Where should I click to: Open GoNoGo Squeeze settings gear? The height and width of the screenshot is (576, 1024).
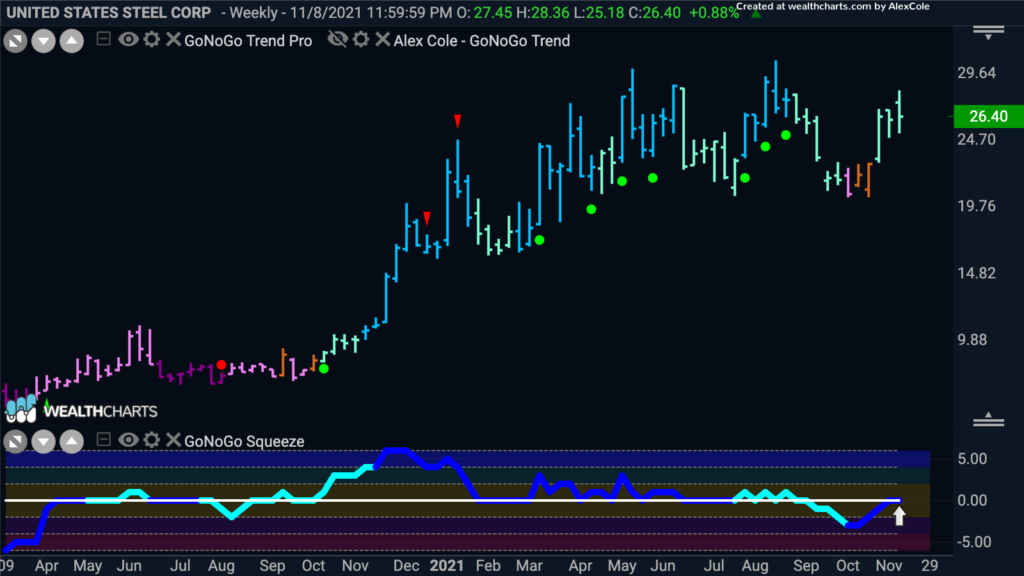pos(152,440)
